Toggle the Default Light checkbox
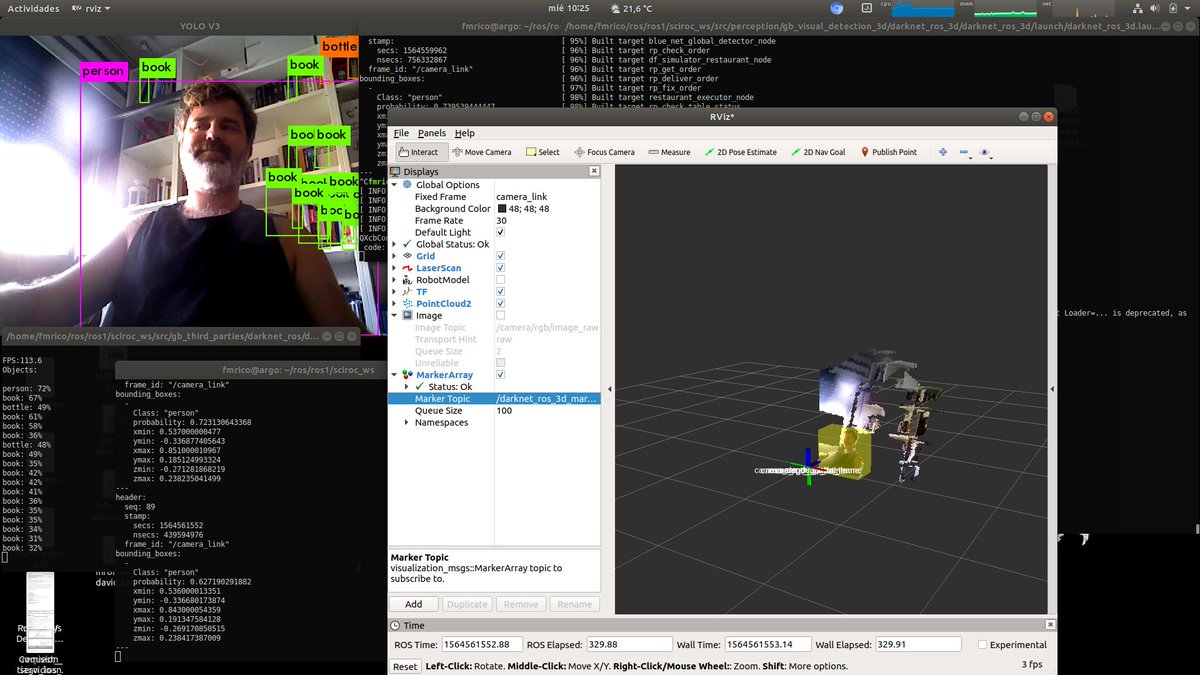This screenshot has height=675, width=1200. click(x=501, y=232)
